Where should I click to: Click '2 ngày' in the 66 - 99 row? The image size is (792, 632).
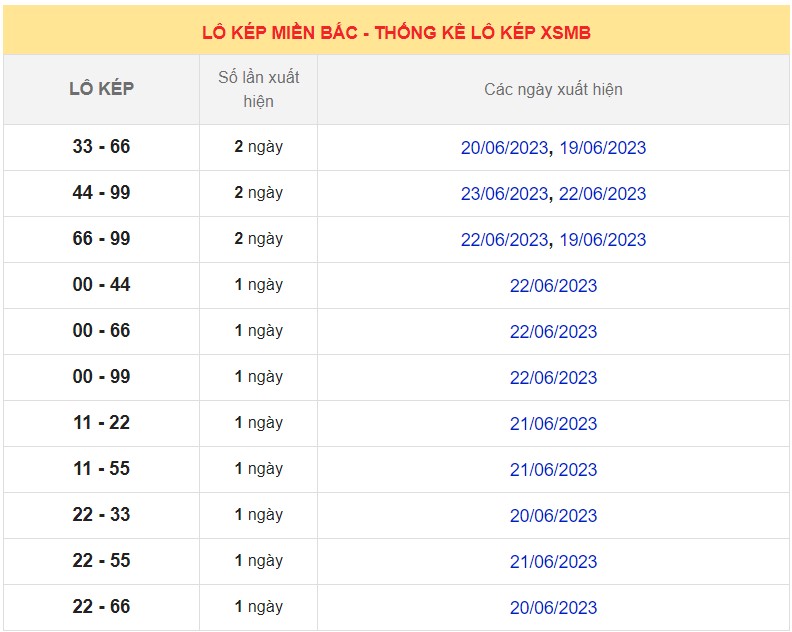[259, 239]
